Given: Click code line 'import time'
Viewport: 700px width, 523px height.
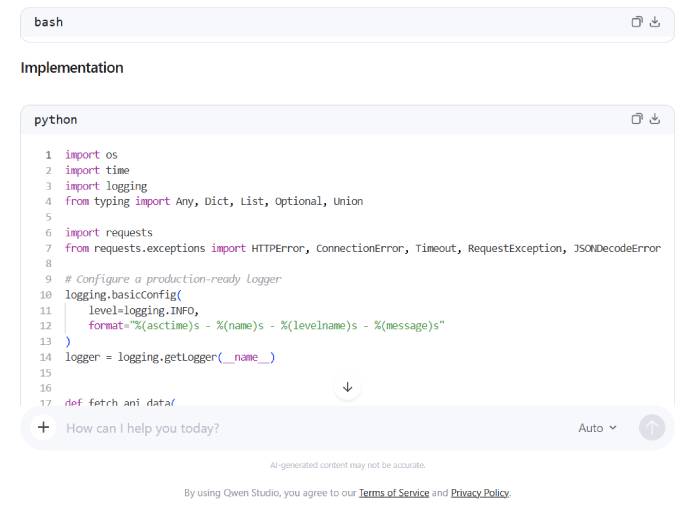Looking at the screenshot, I should (x=97, y=170).
